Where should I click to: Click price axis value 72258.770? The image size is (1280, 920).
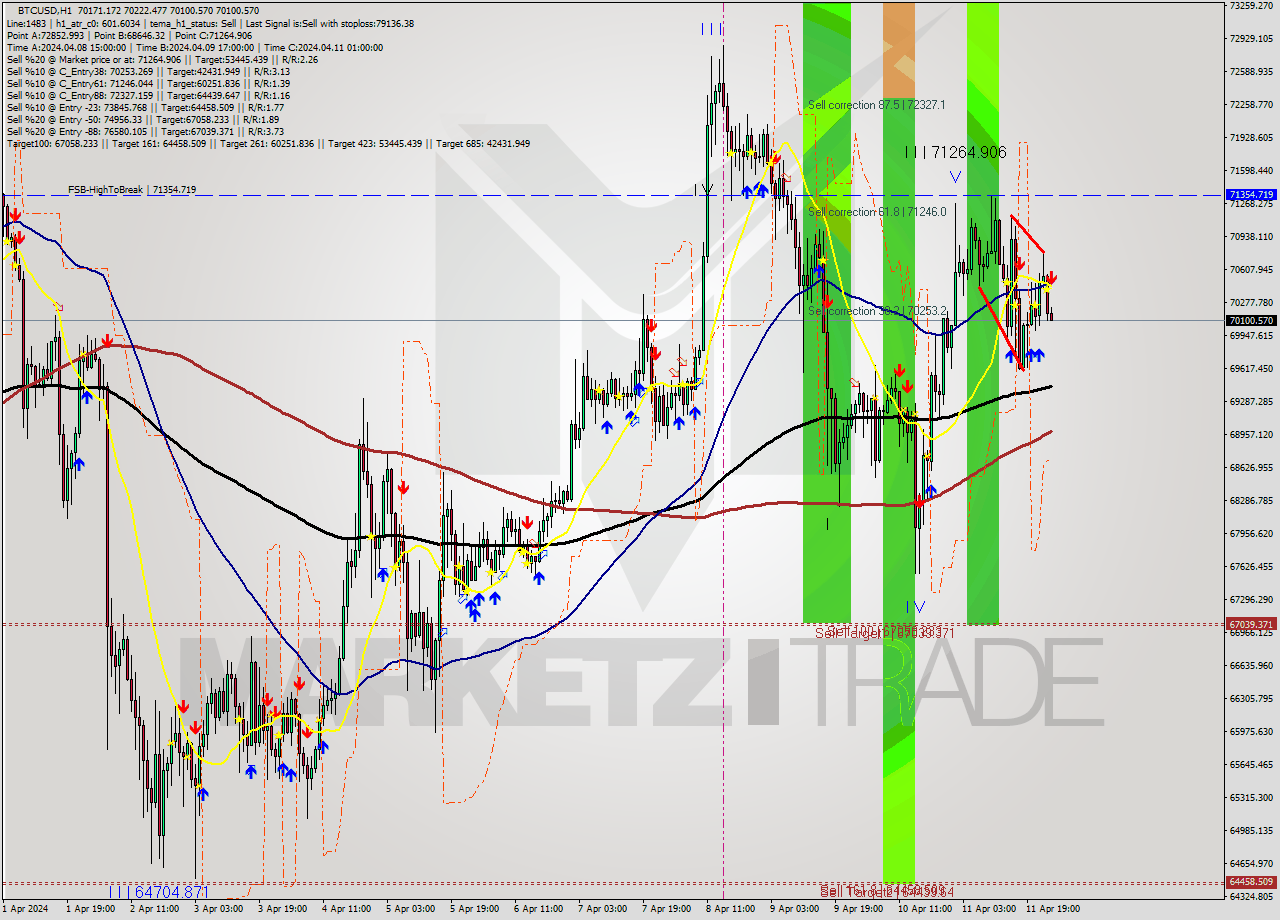click(1251, 105)
